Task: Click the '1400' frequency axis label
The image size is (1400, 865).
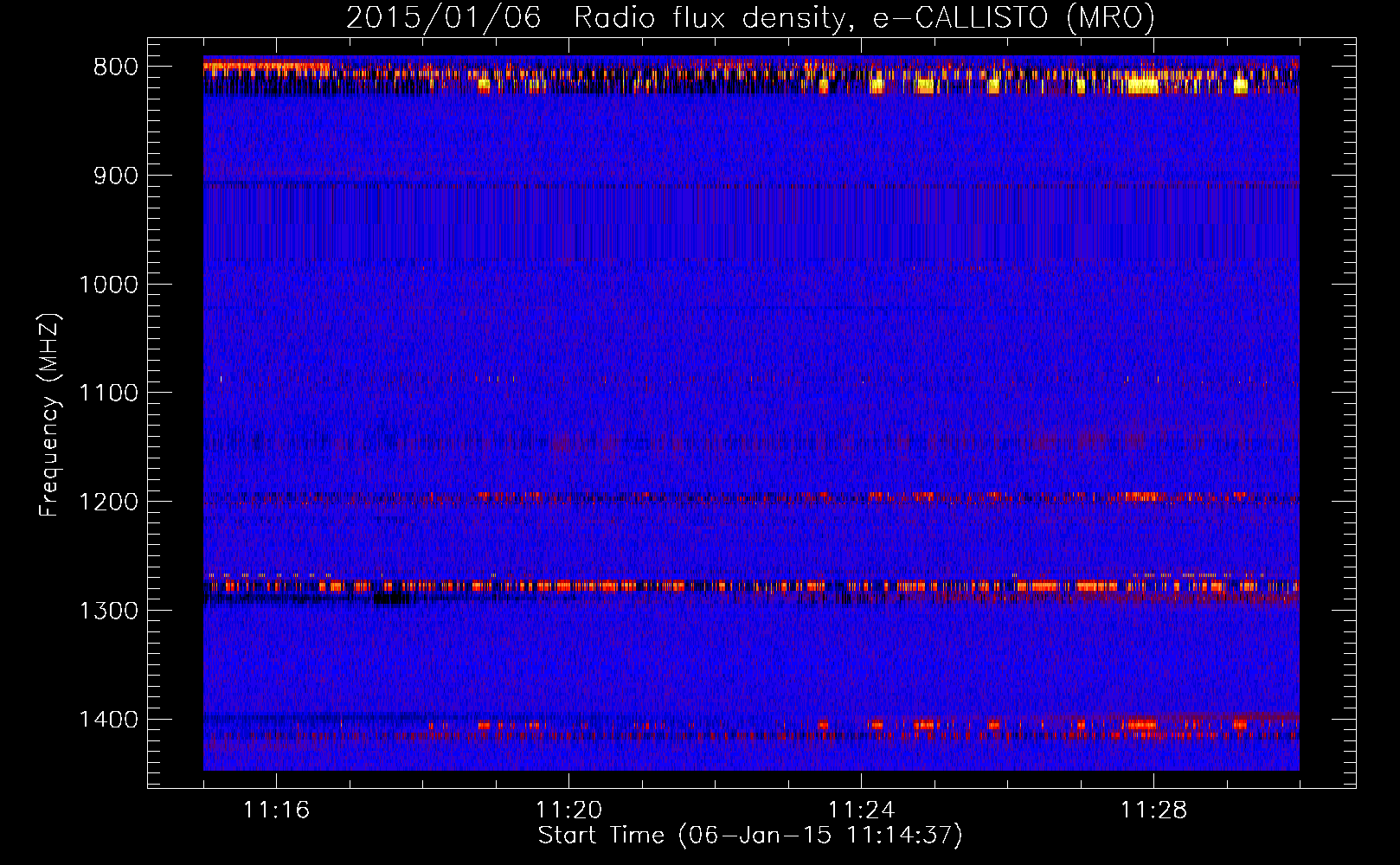Action: coord(108,720)
